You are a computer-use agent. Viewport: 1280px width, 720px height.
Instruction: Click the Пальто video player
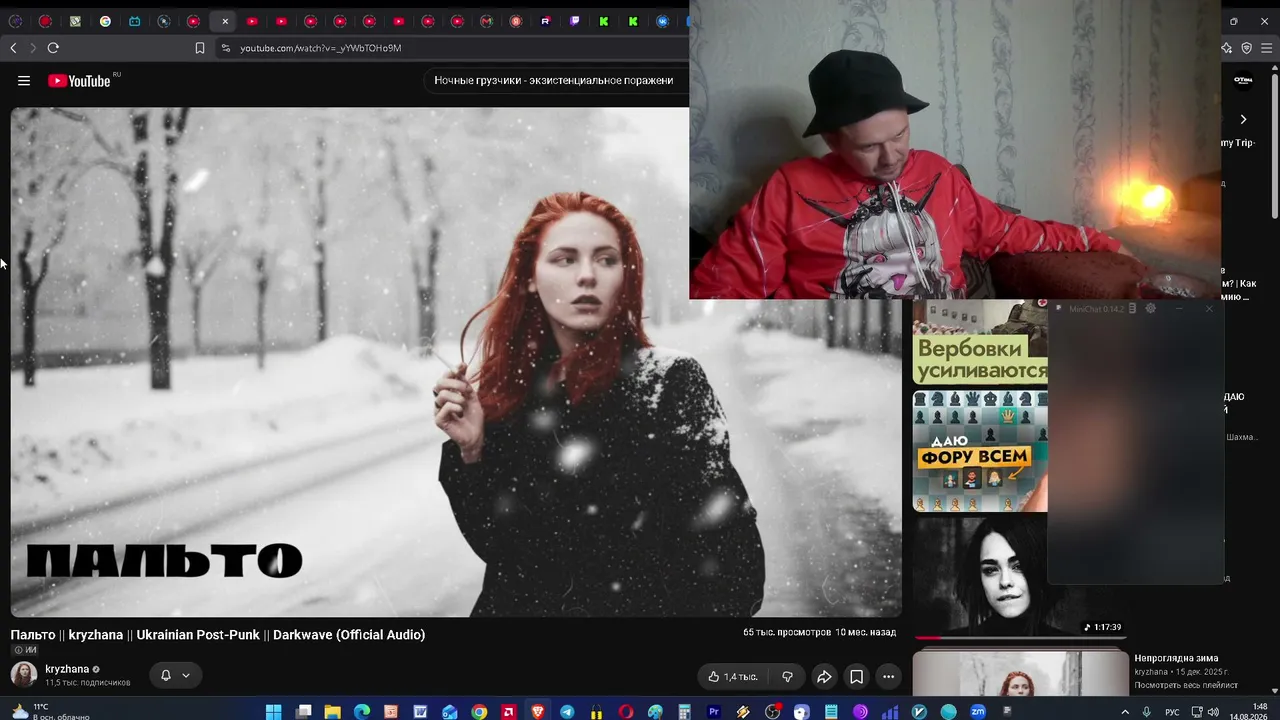coord(456,362)
